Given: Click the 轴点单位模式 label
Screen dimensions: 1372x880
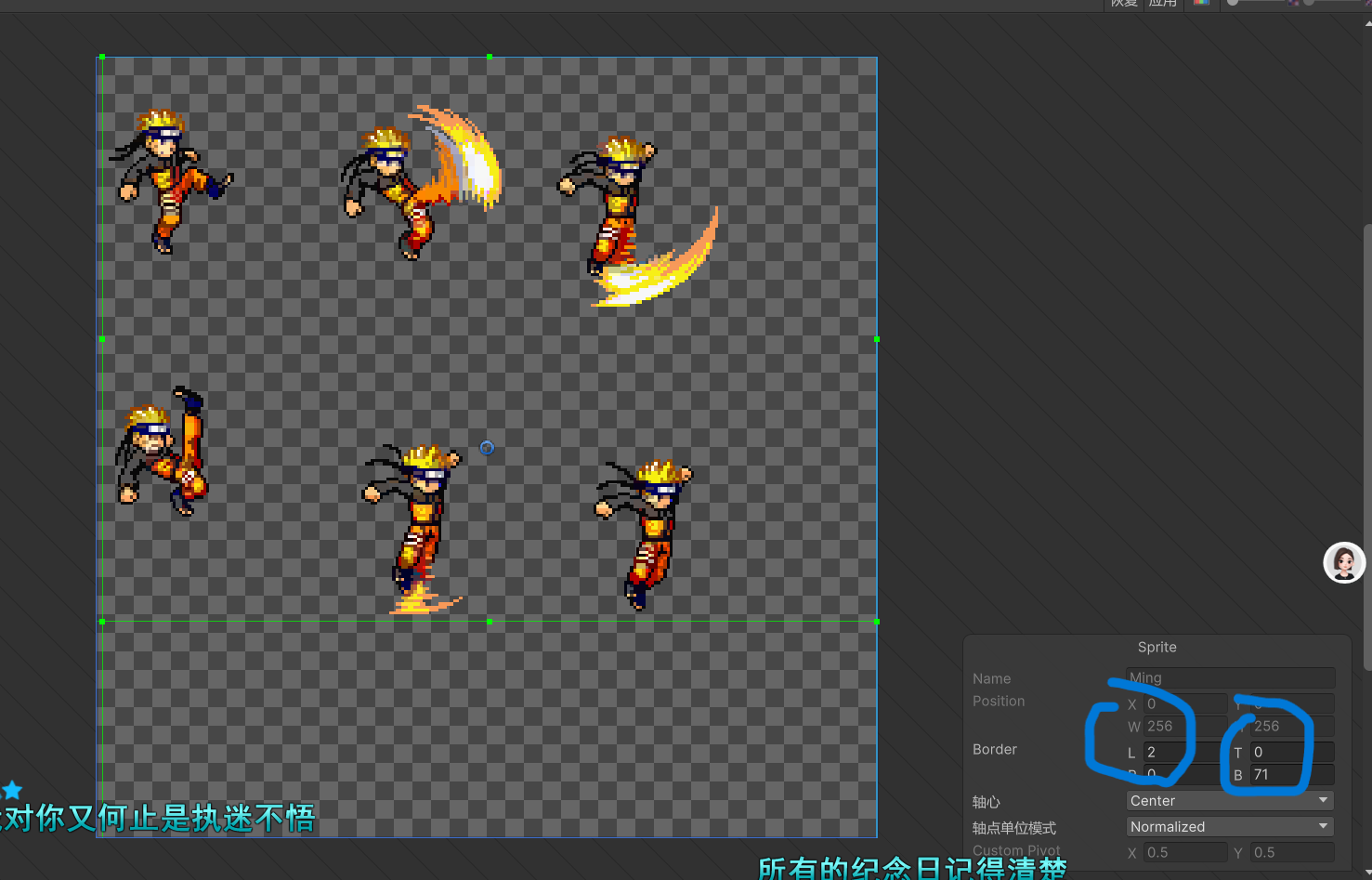Looking at the screenshot, I should click(1014, 828).
